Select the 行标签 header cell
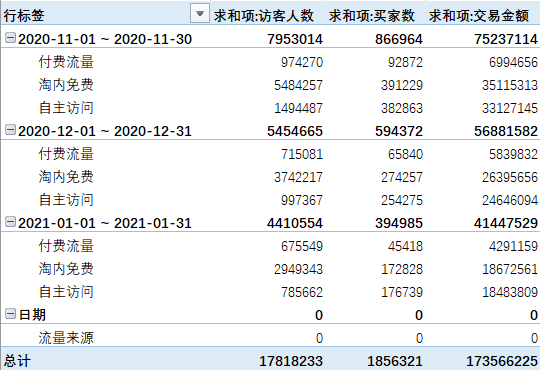The width and height of the screenshot is (540, 370). pyautogui.click(x=24, y=16)
